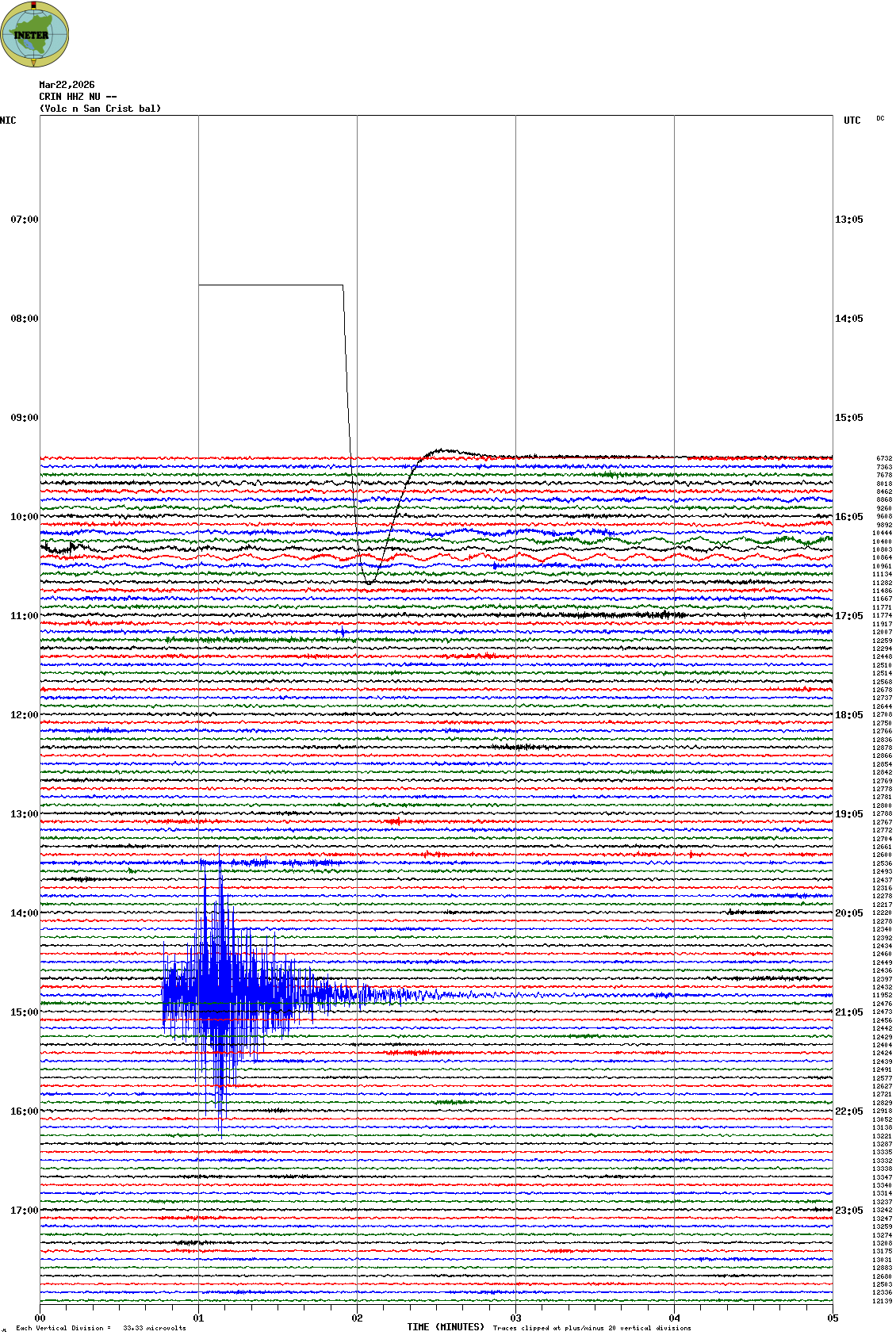Click the 05 minute axis tick label
896x1339 pixels.
click(833, 1318)
